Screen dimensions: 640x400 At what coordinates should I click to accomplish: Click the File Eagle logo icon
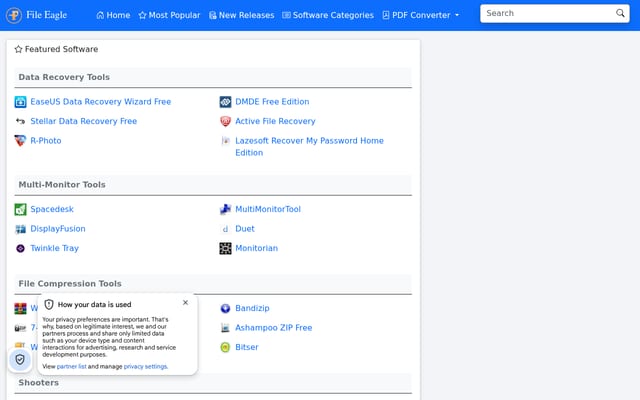pos(14,16)
